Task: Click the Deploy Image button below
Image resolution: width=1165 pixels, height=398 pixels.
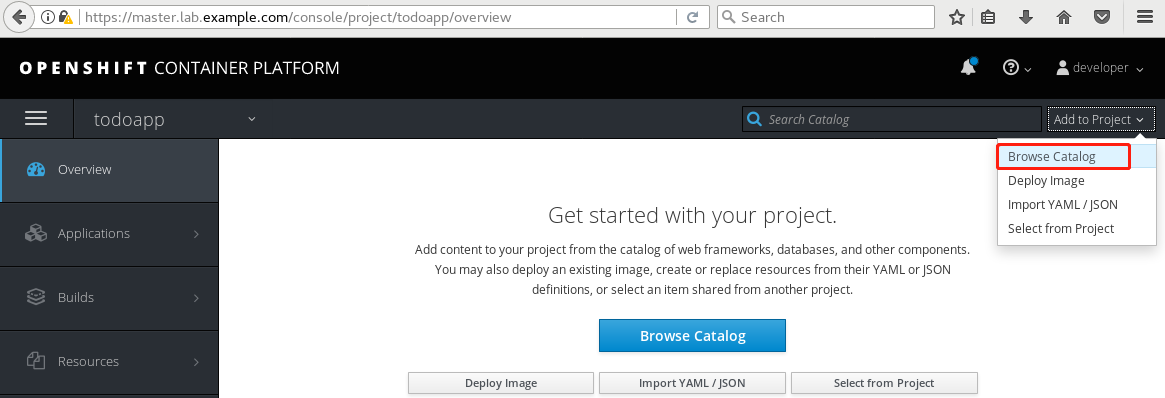Action: [501, 383]
